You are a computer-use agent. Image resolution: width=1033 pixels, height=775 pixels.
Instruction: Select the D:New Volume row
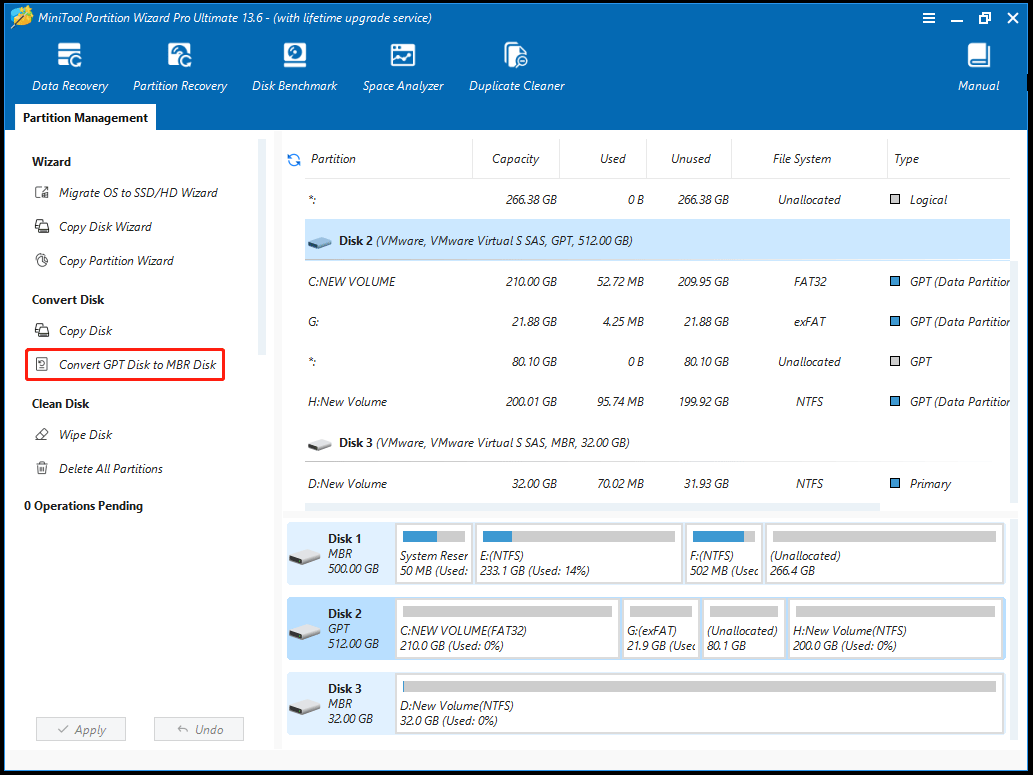point(657,484)
